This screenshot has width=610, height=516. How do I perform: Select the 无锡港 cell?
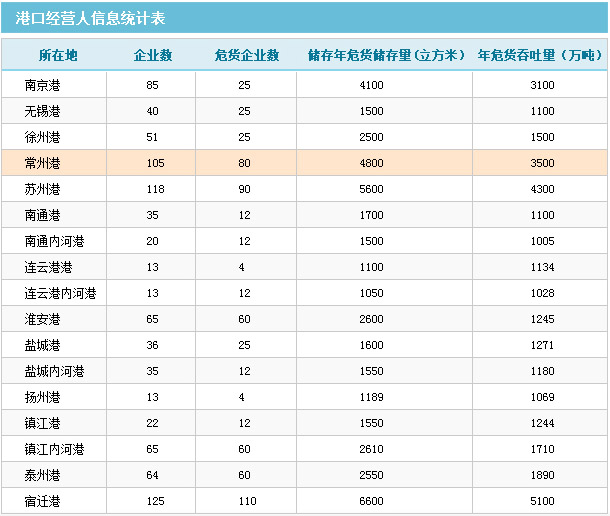43,111
